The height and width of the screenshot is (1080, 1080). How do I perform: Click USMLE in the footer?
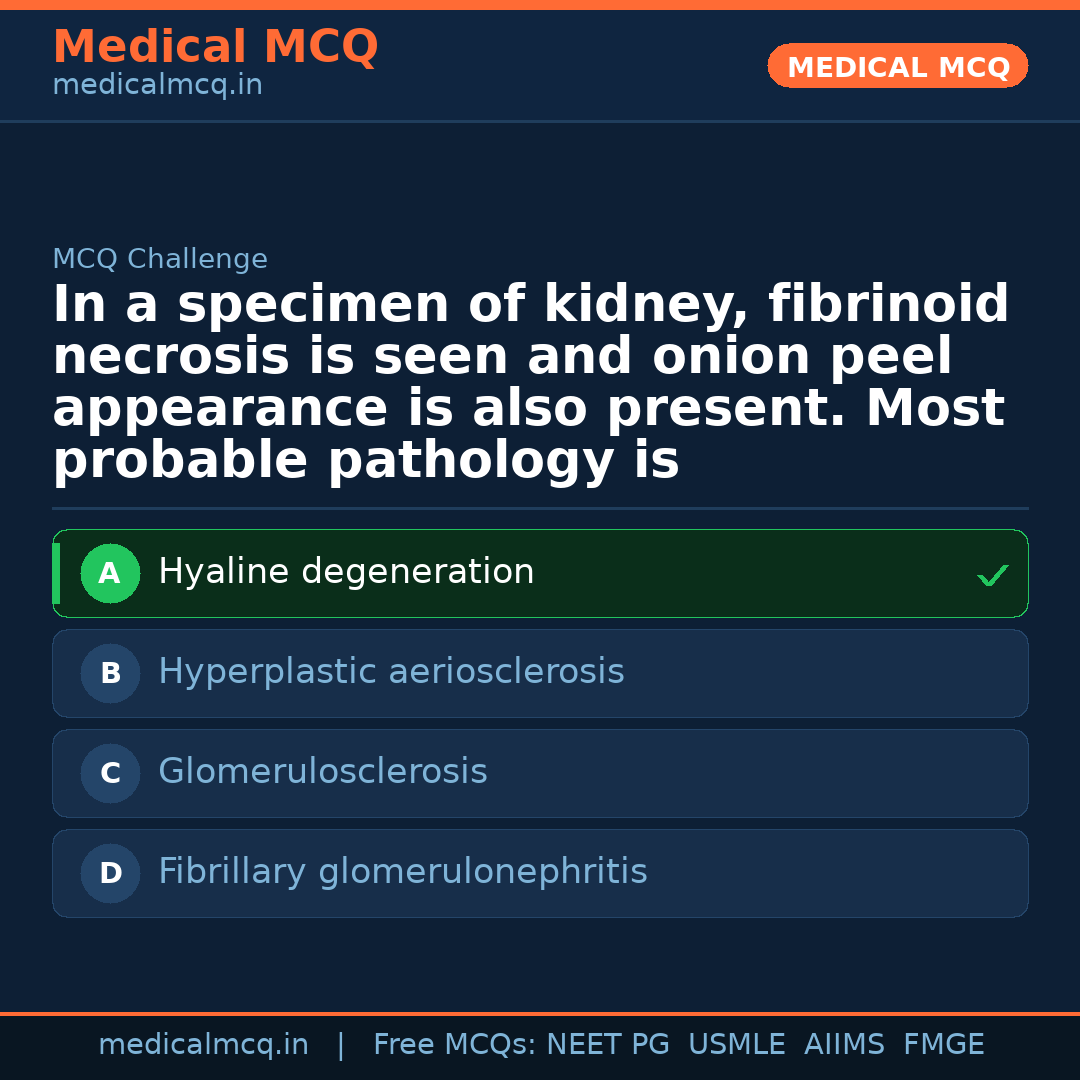coord(736,1045)
